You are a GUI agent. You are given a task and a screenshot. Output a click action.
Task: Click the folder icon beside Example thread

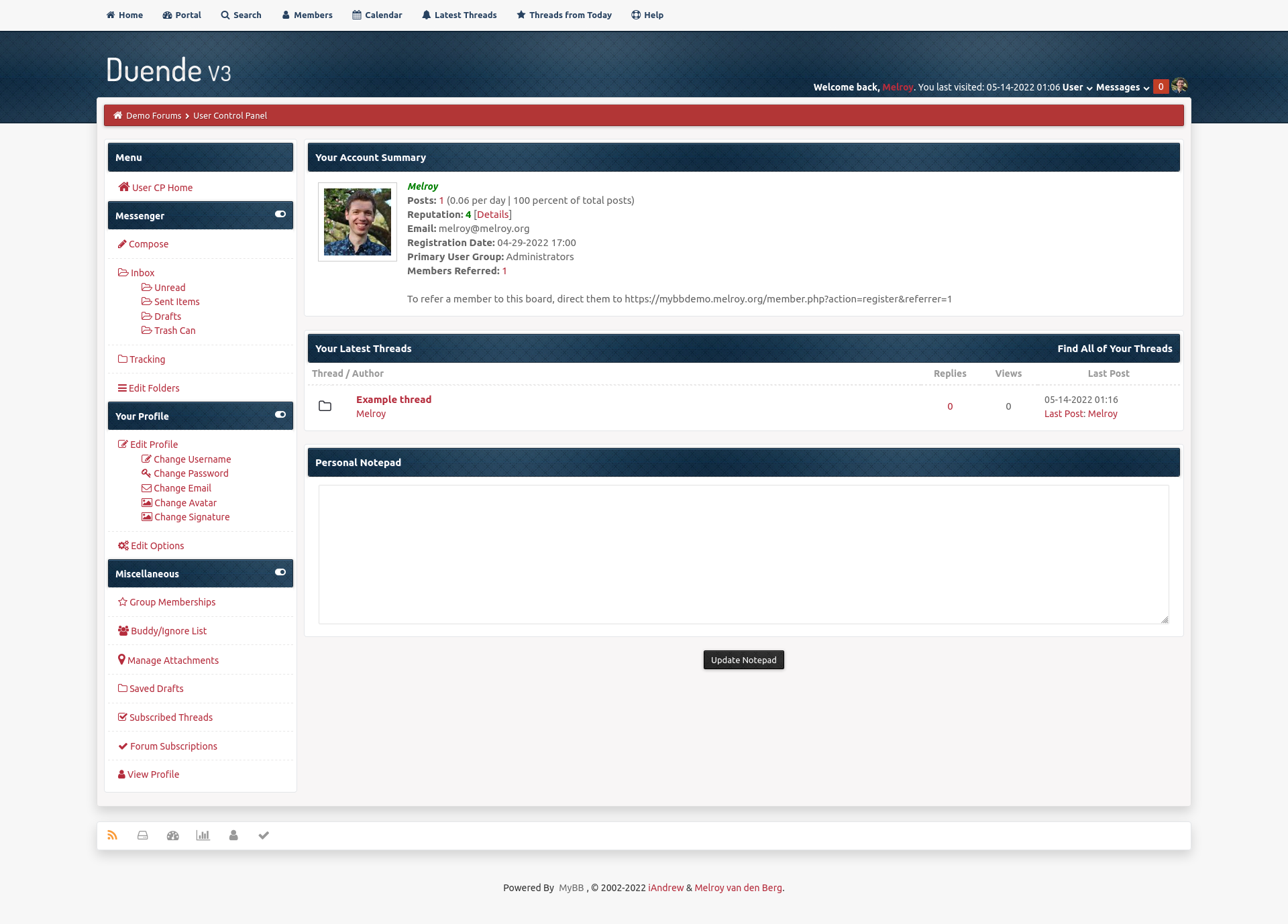(x=325, y=406)
